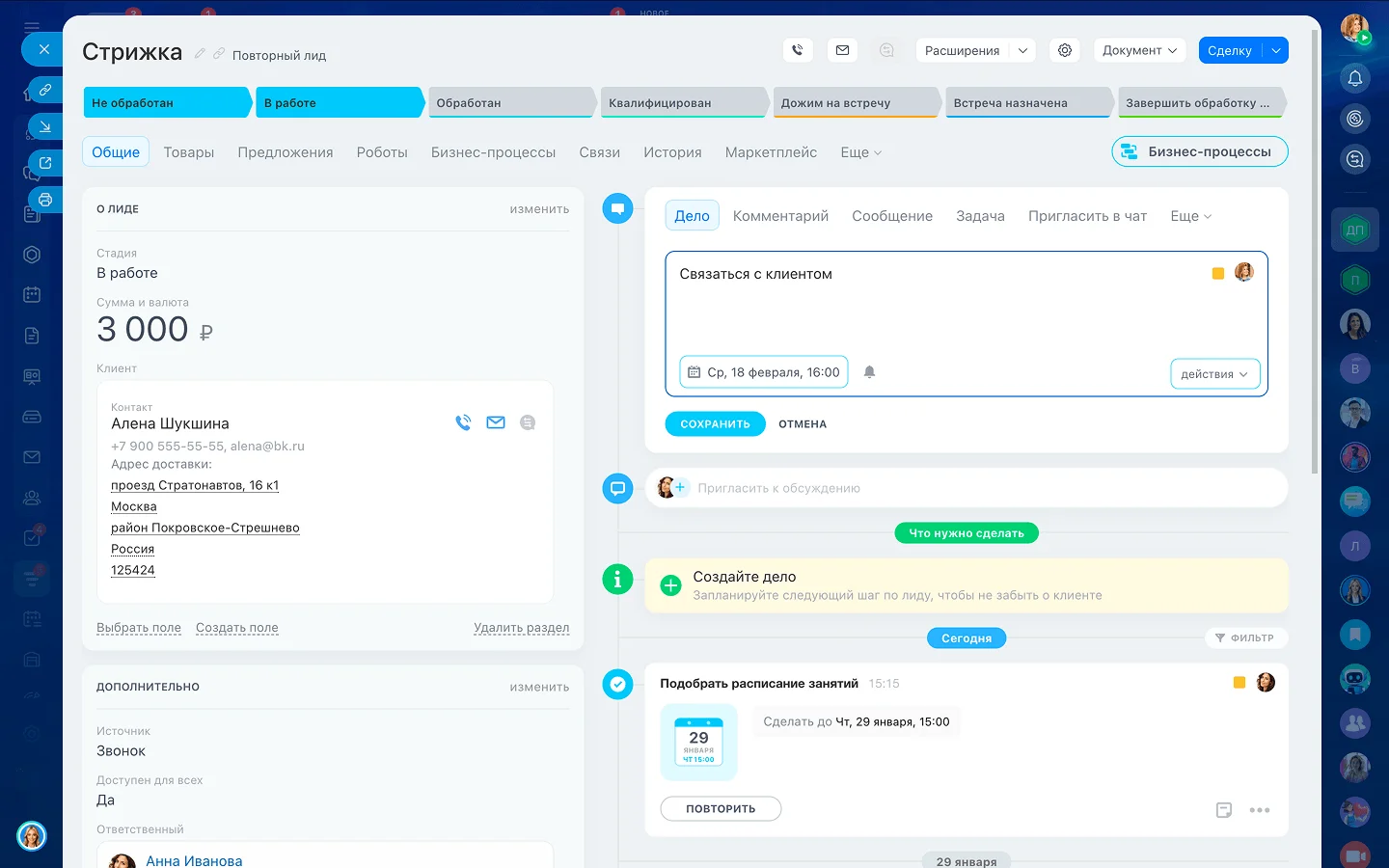Open video call icon at right sidebar bottom
This screenshot has height=868, width=1389.
pyautogui.click(x=1355, y=855)
